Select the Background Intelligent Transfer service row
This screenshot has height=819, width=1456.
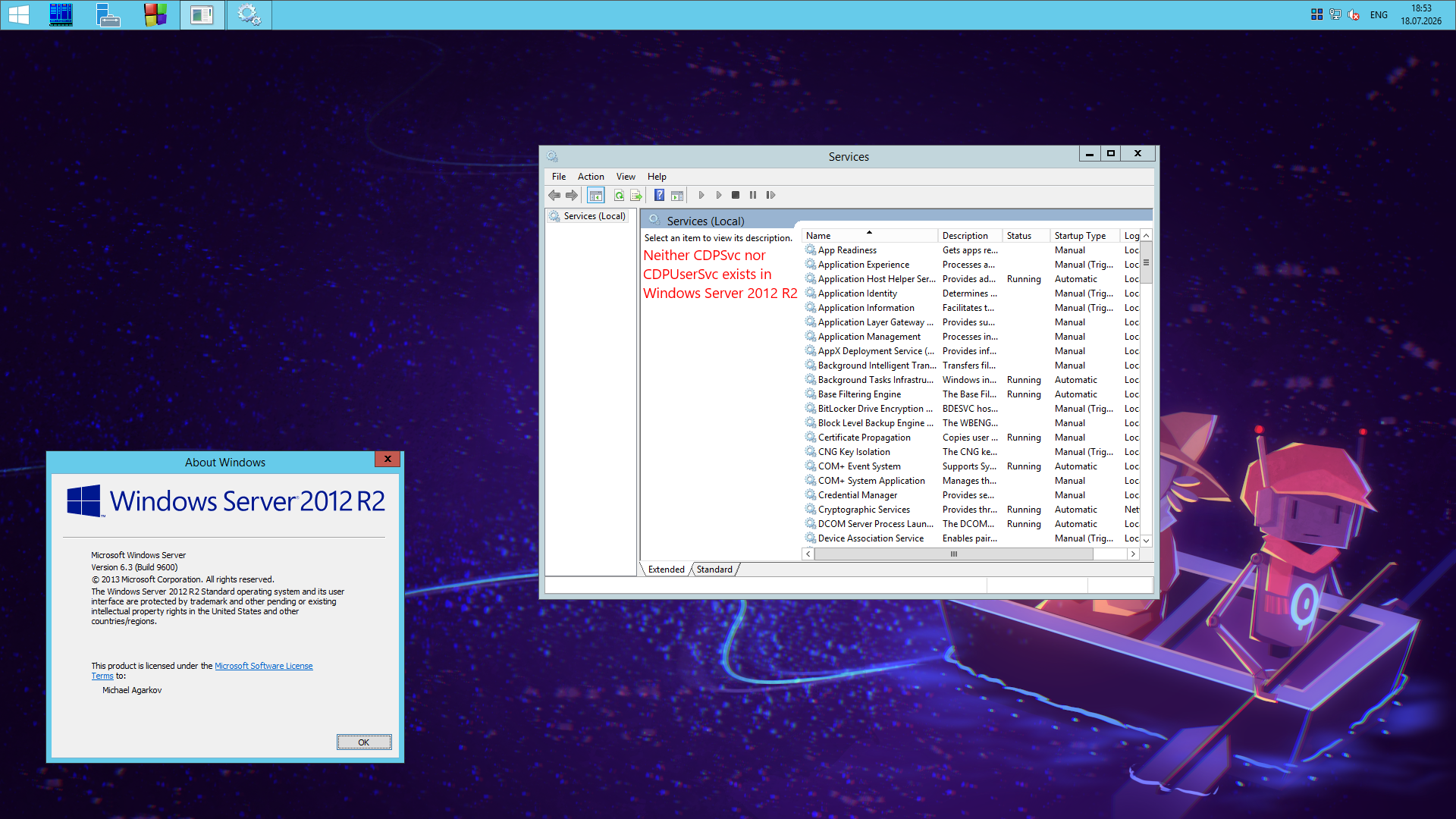point(971,366)
